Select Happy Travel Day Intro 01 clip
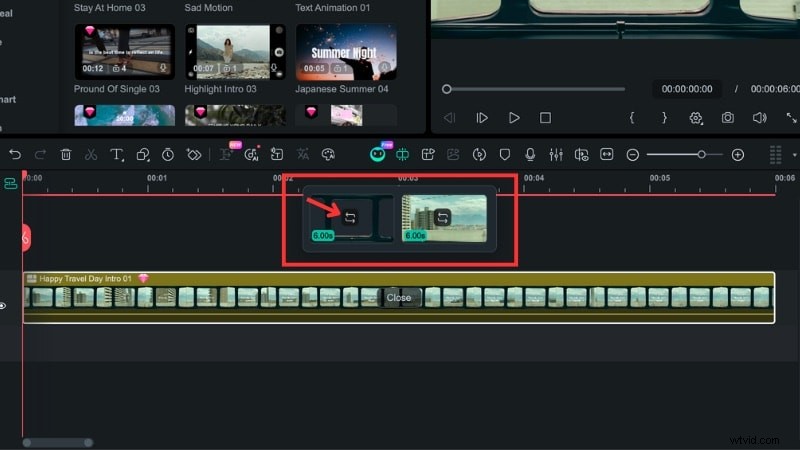Viewport: 800px width, 450px height. tap(398, 297)
